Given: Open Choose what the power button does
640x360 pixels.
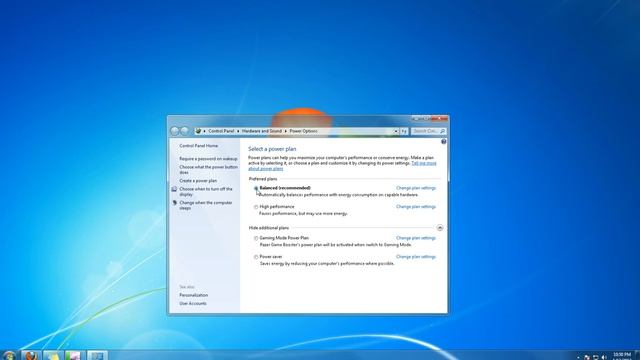Looking at the screenshot, I should 208,170.
